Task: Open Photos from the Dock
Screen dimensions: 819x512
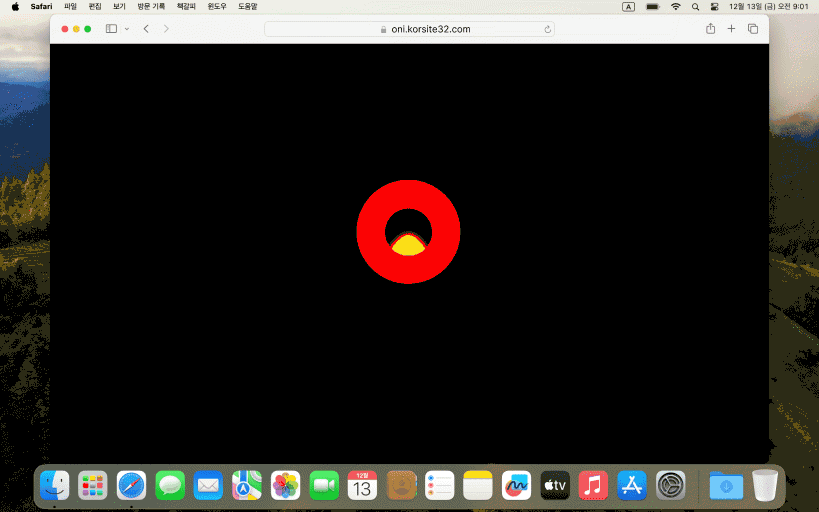Action: pyautogui.click(x=286, y=485)
